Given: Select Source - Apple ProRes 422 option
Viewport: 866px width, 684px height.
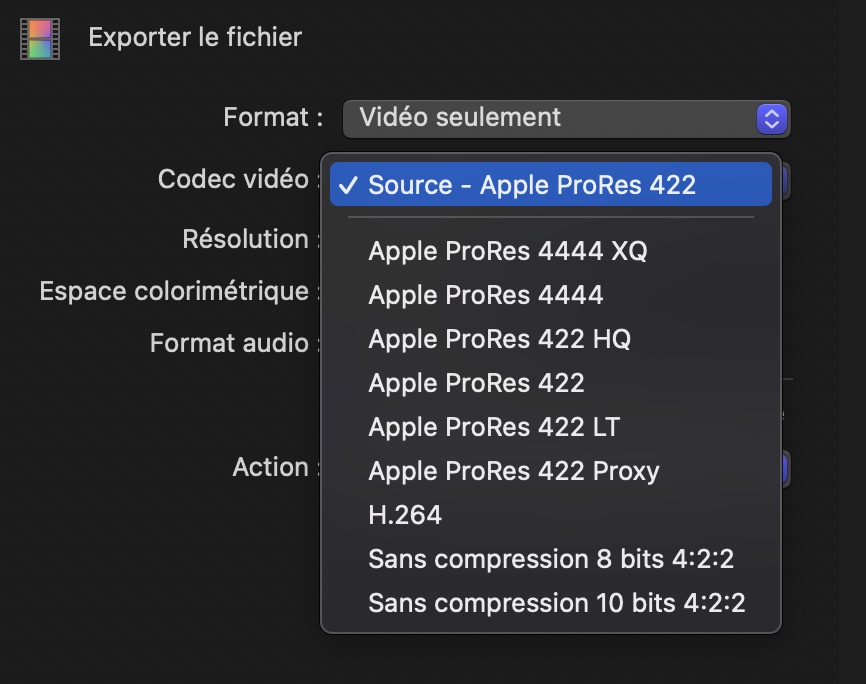Looking at the screenshot, I should coord(531,185).
